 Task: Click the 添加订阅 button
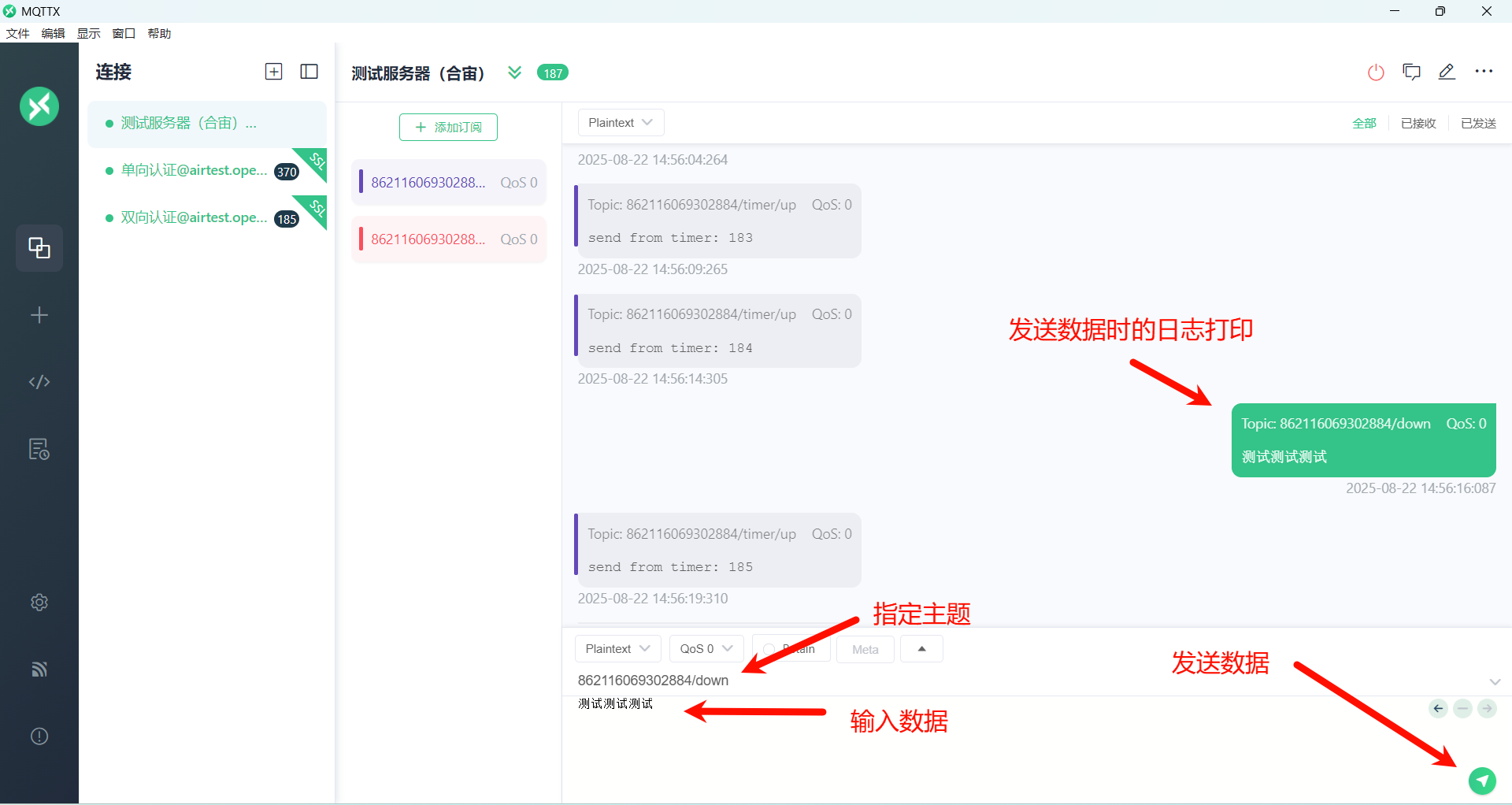448,127
